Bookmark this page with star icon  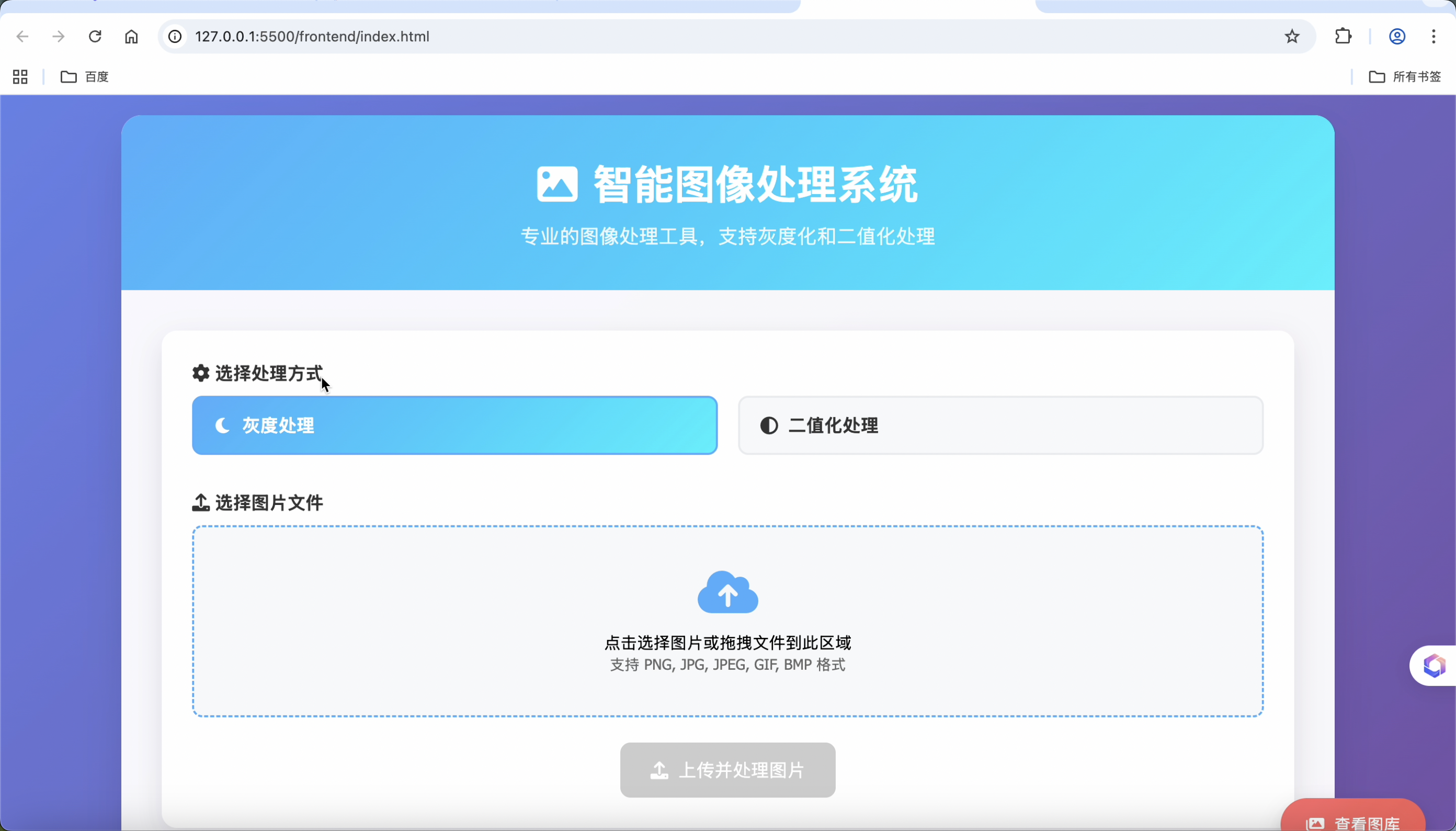[x=1292, y=37]
